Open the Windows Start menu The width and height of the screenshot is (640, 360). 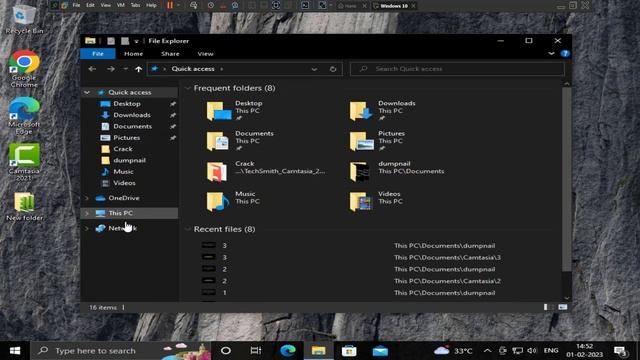(15, 351)
